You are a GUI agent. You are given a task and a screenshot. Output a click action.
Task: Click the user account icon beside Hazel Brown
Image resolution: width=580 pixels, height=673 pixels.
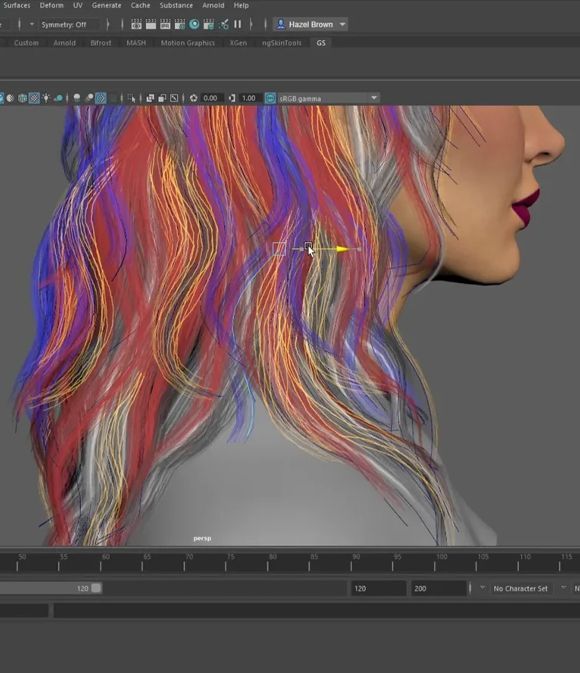click(280, 24)
